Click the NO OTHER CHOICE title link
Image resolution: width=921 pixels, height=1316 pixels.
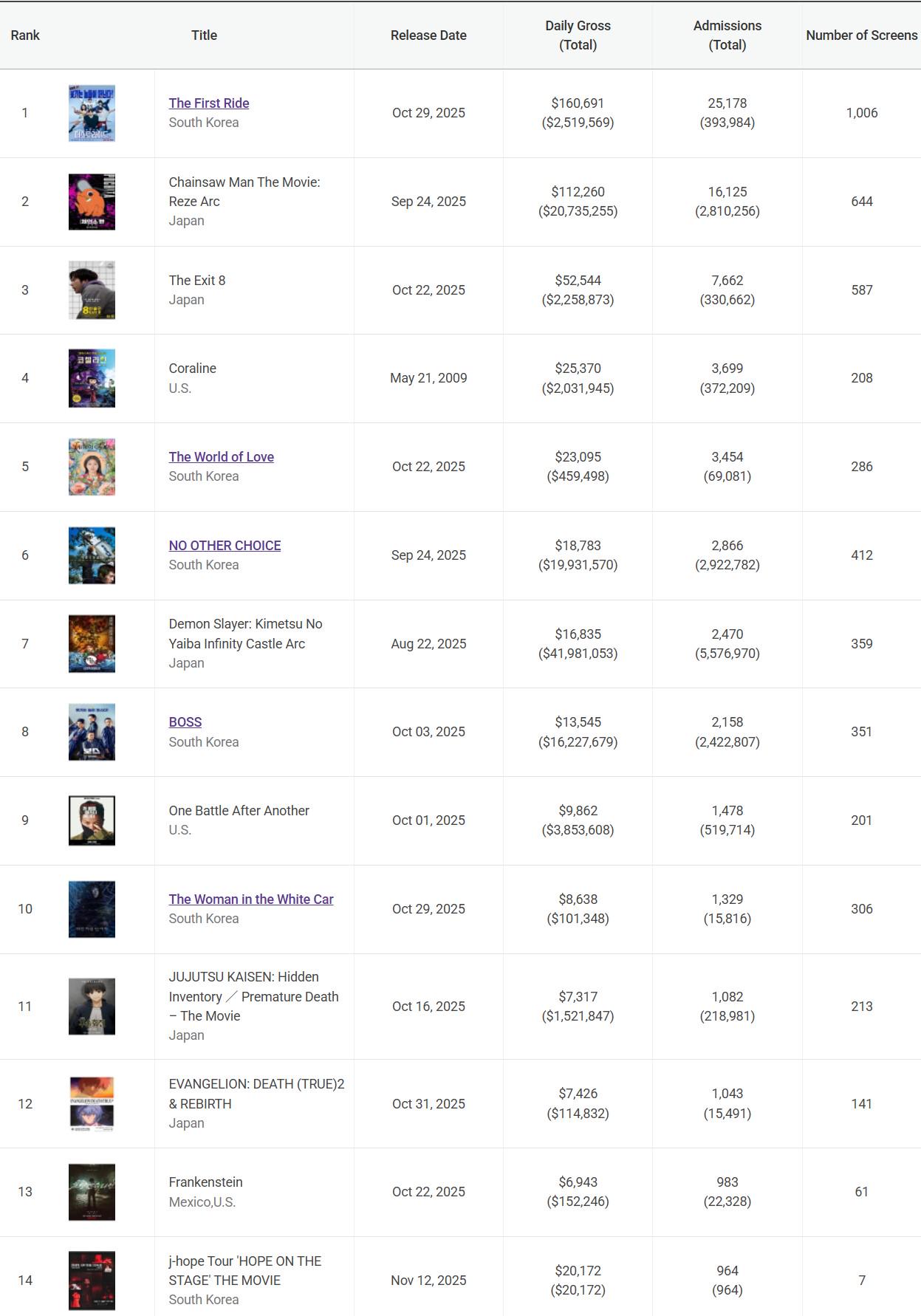[x=225, y=546]
